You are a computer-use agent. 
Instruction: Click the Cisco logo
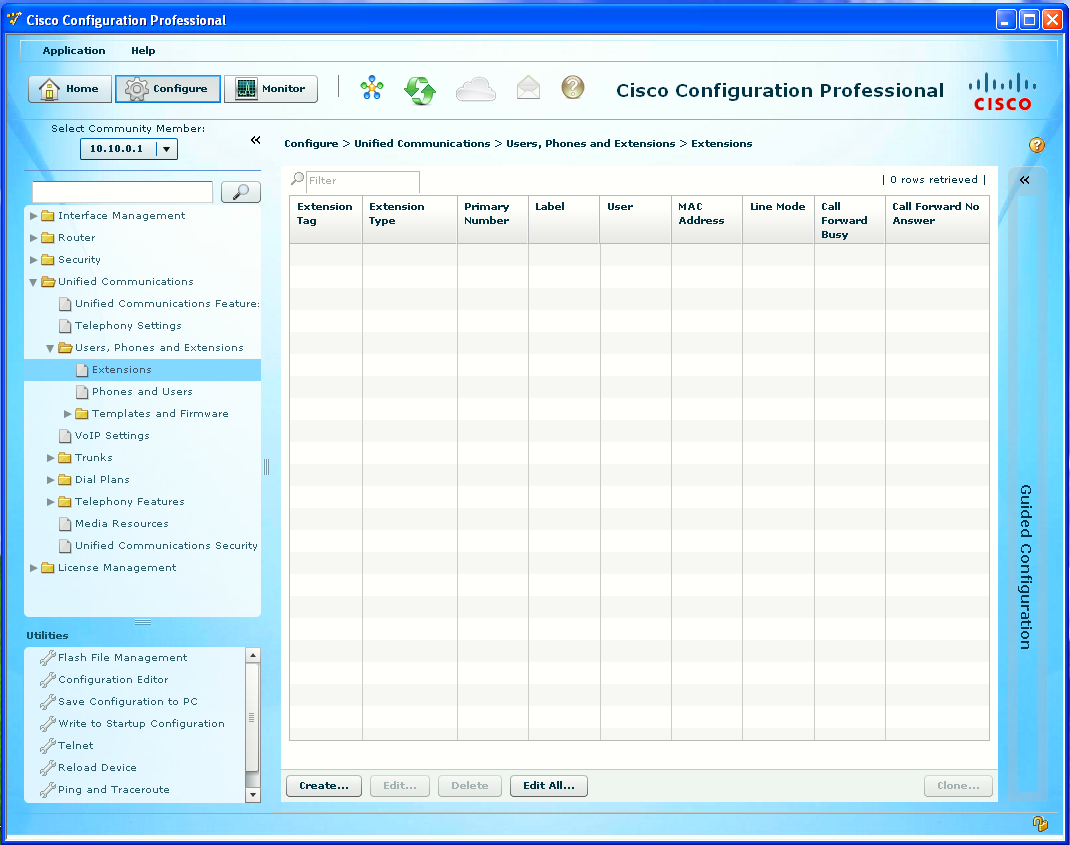click(1002, 92)
